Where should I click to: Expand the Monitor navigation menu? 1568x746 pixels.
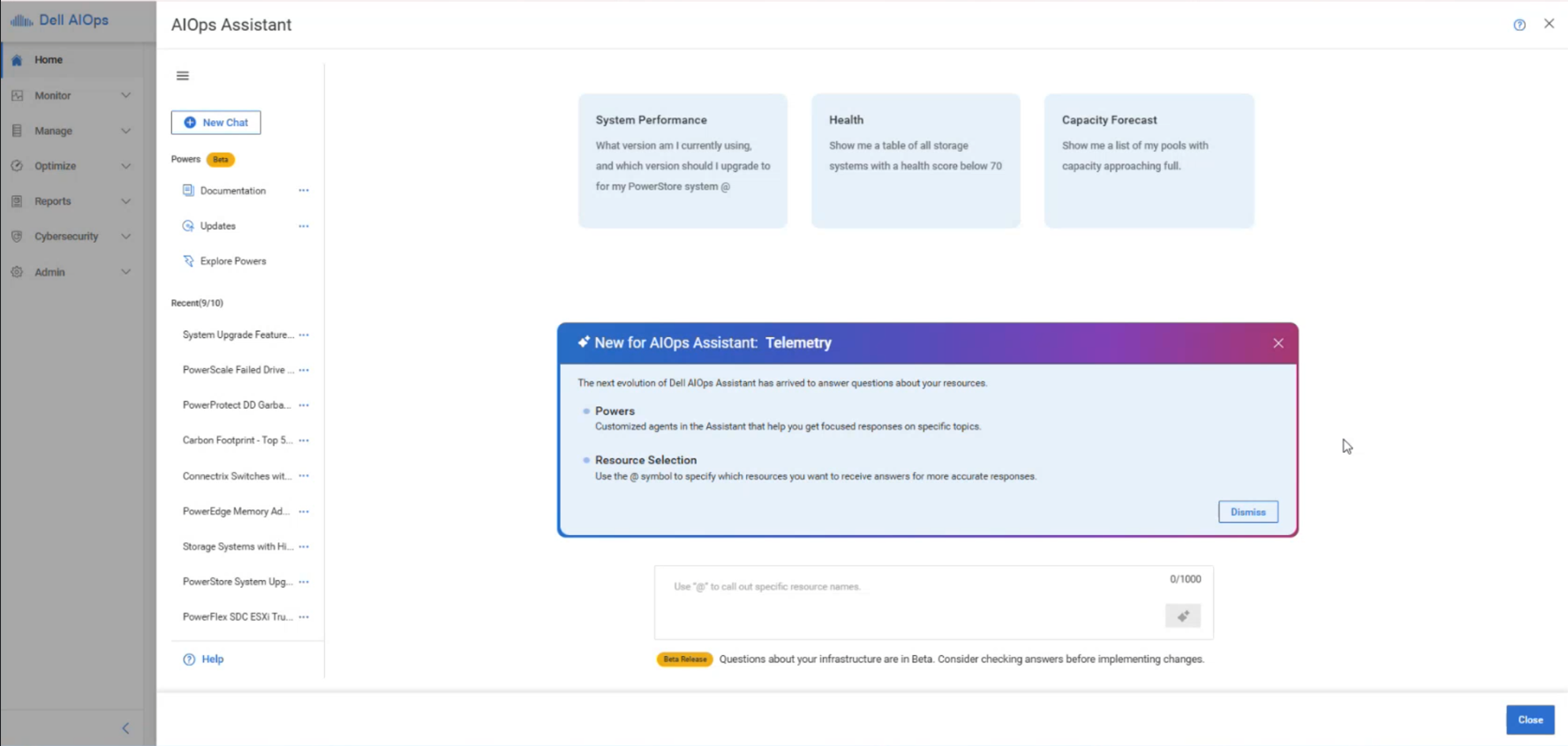(x=125, y=95)
